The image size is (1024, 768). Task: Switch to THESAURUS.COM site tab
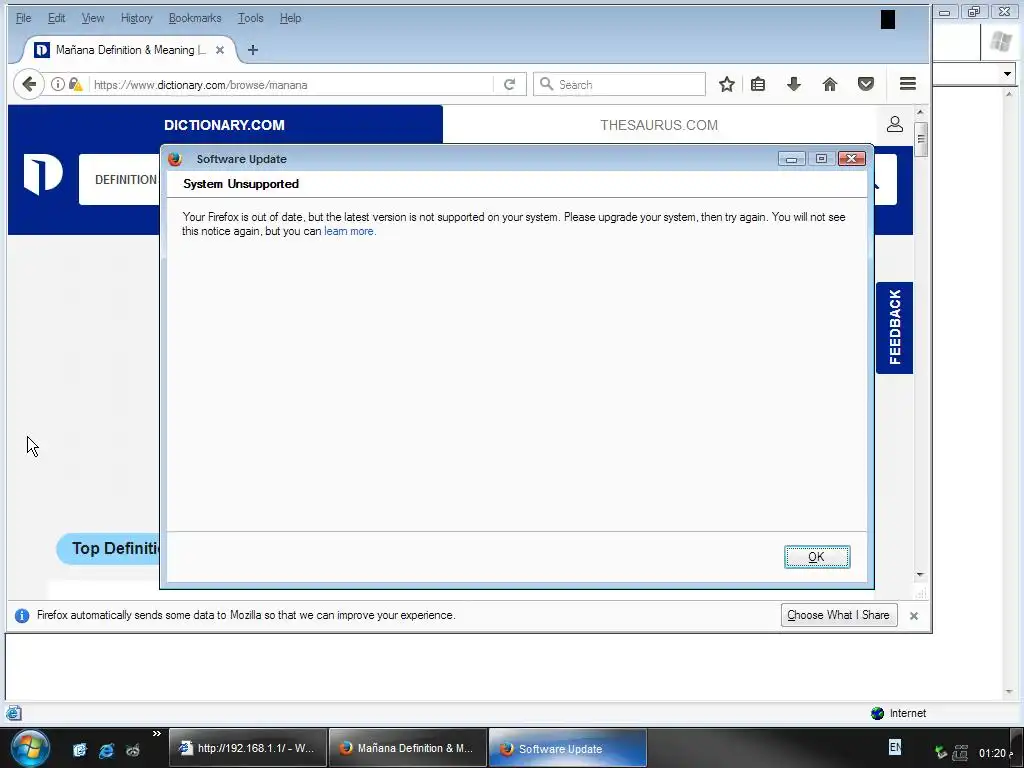pyautogui.click(x=659, y=125)
